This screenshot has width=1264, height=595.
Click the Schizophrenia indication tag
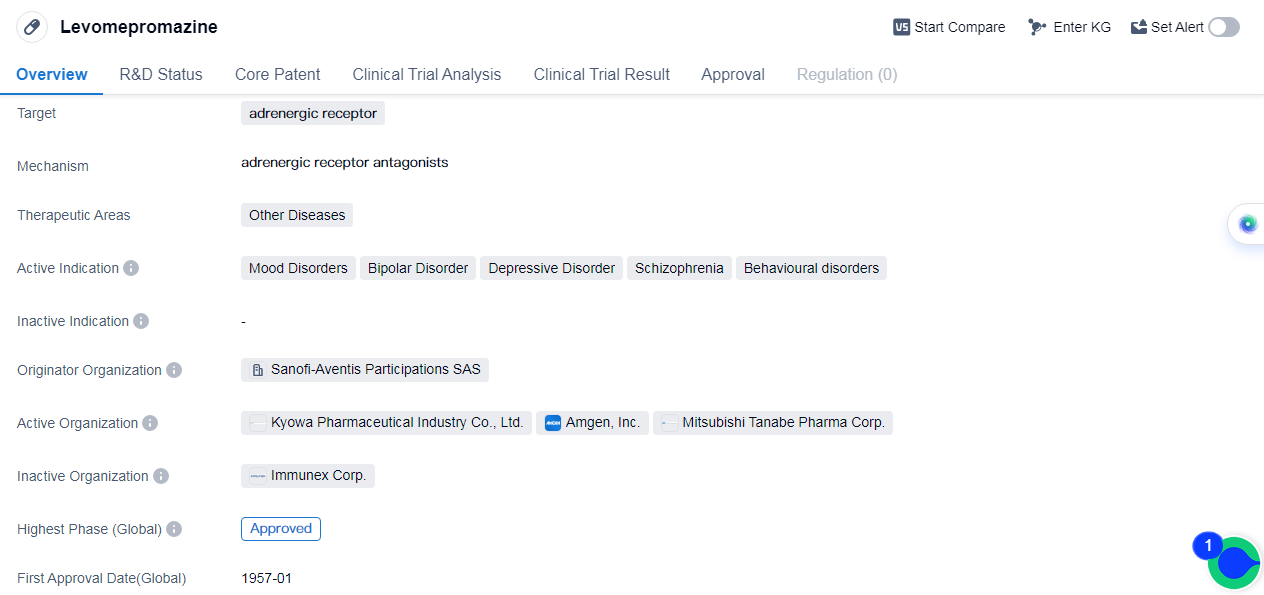[679, 268]
